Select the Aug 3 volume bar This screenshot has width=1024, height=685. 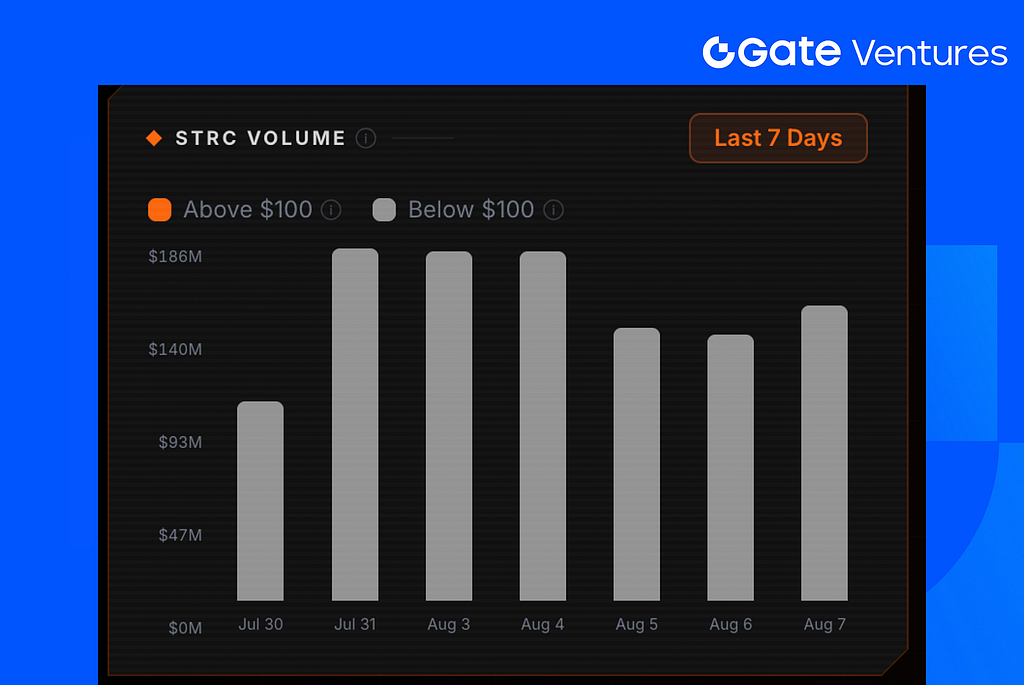[x=449, y=426]
